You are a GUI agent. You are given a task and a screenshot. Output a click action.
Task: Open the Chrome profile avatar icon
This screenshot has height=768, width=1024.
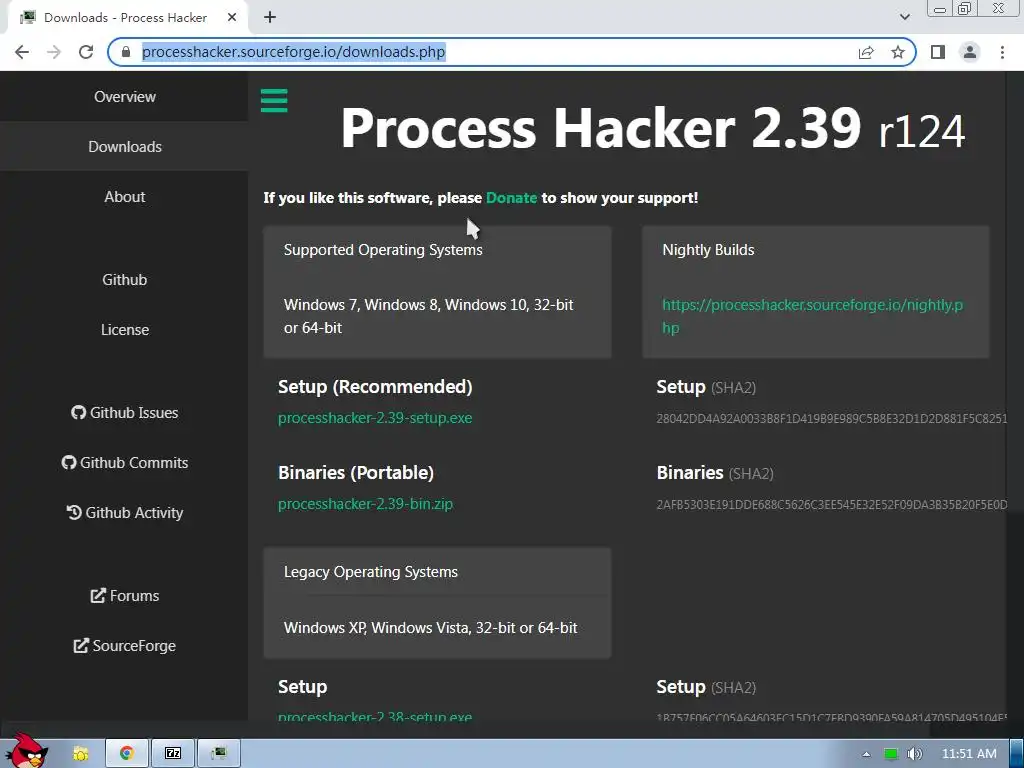click(x=970, y=52)
